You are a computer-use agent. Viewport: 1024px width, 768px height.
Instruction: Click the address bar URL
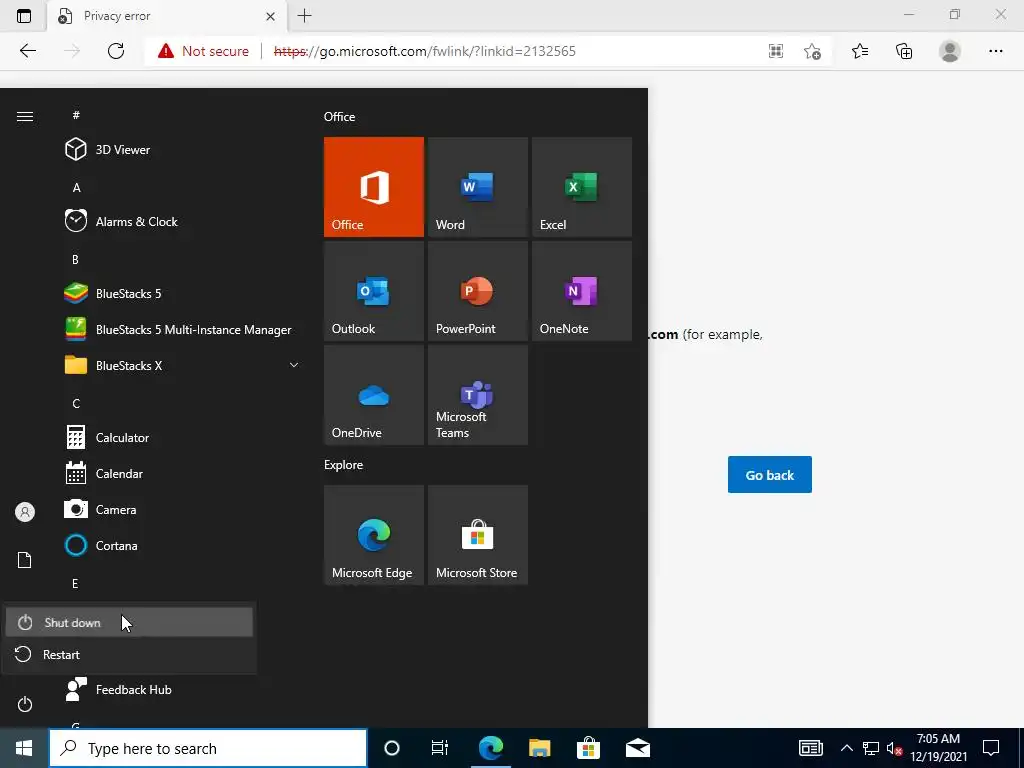pyautogui.click(x=424, y=51)
